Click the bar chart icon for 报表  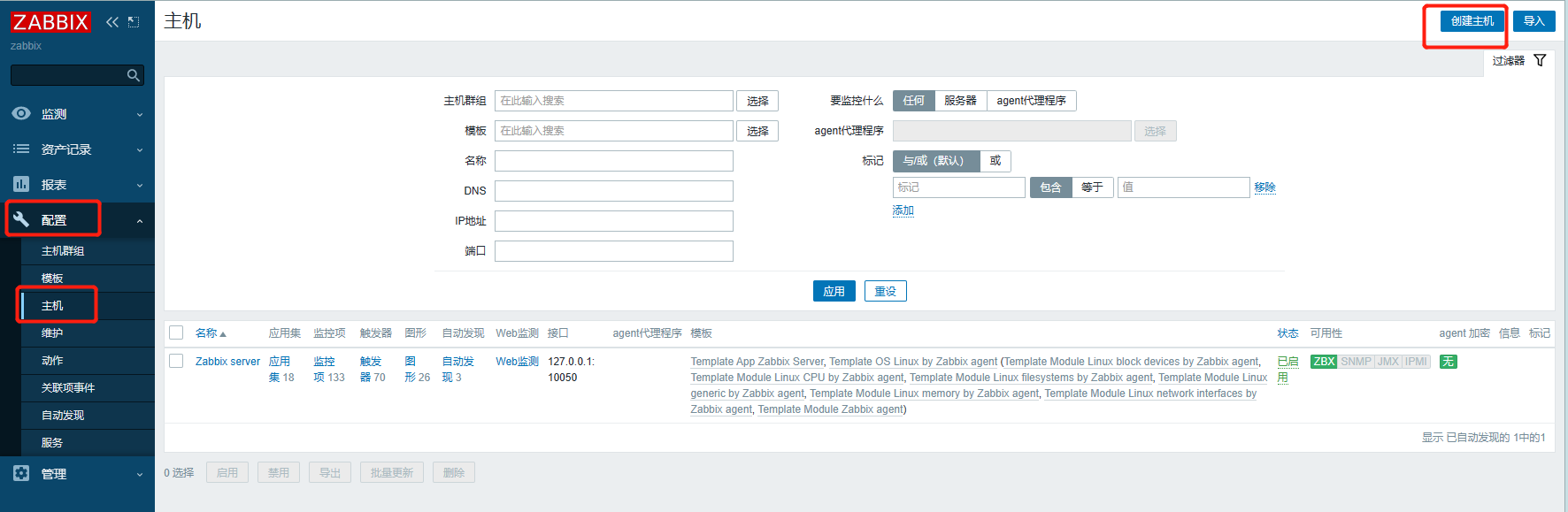21,184
